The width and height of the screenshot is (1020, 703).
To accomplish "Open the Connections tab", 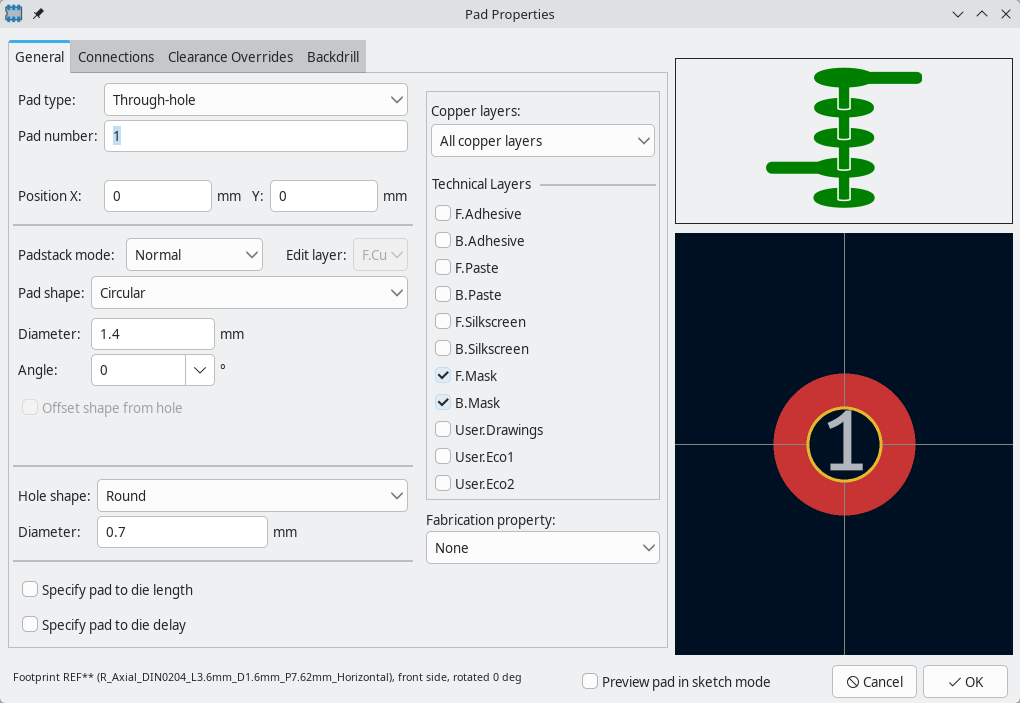I will 116,57.
